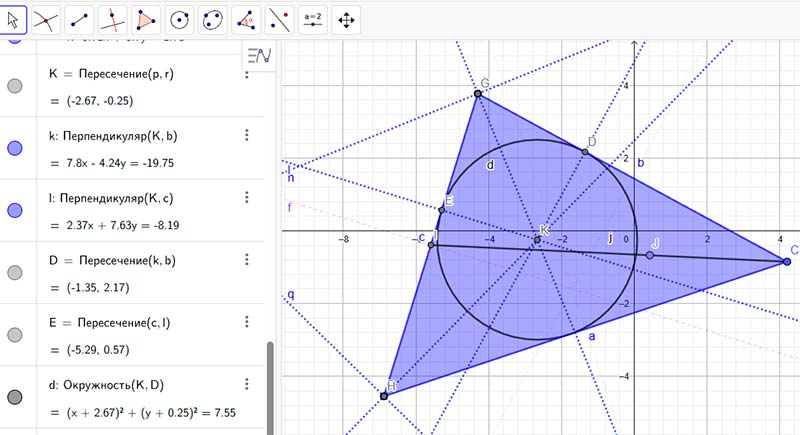Toggle visibility of point K
Screen dimensions: 800x435
click(15, 86)
